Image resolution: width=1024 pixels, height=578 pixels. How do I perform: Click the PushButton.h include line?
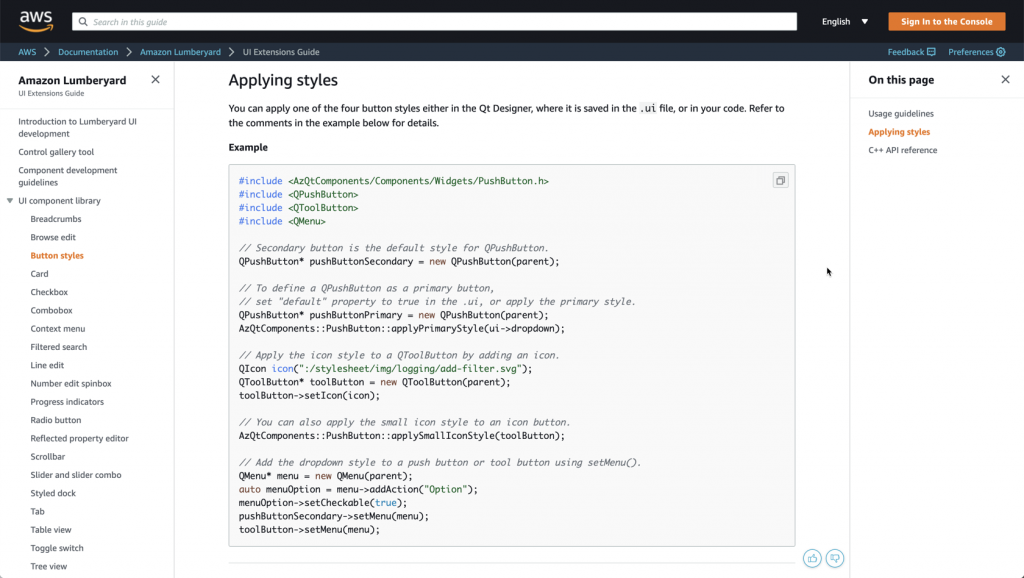(x=394, y=181)
